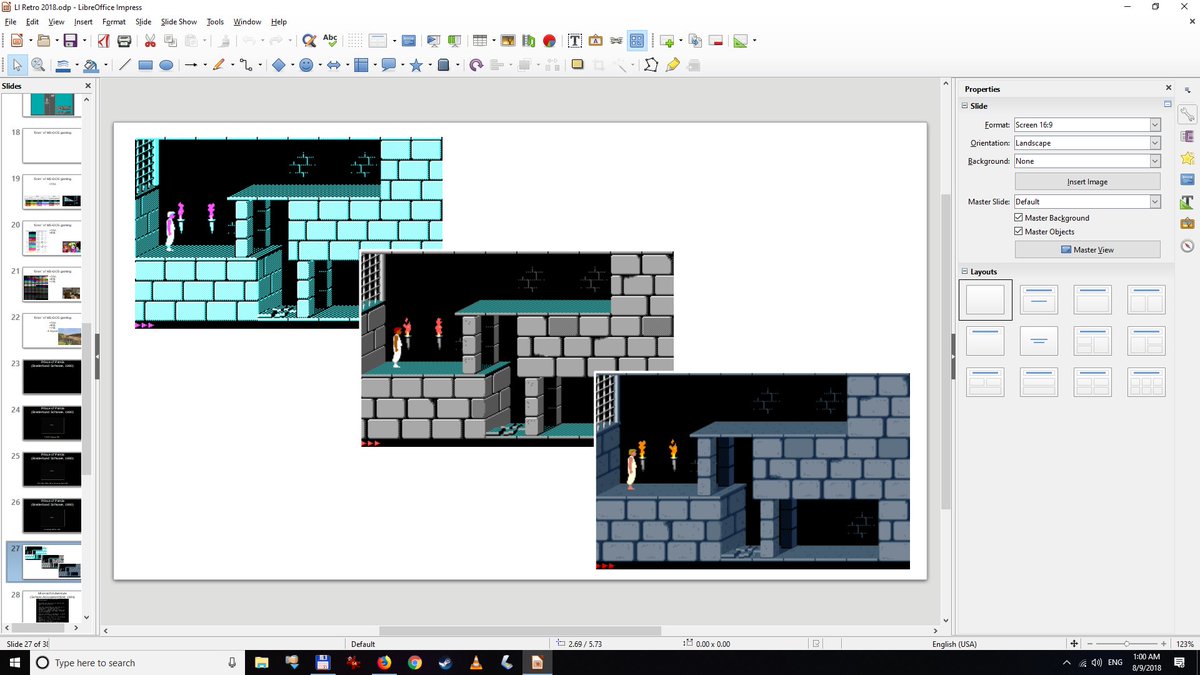Image resolution: width=1200 pixels, height=675 pixels.
Task: Run the spelling check (Abc icon)
Action: coord(330,41)
